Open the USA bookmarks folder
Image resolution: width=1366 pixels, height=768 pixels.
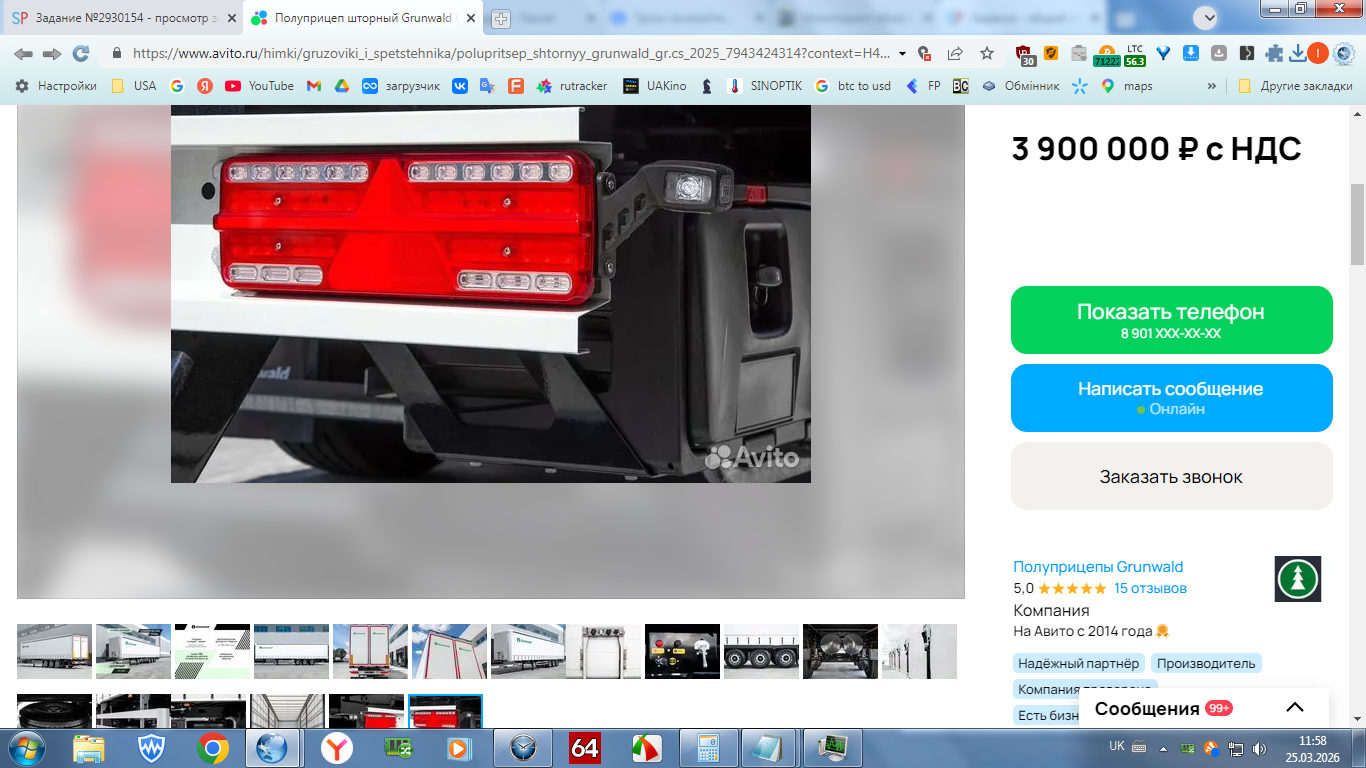[133, 86]
